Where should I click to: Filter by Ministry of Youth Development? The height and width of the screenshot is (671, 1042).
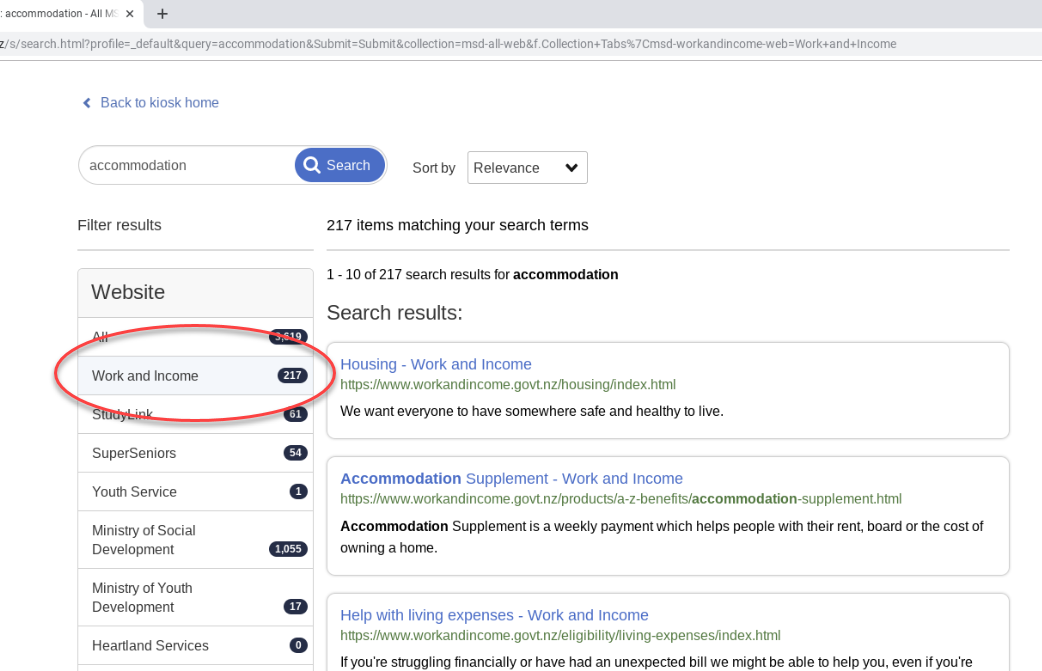pyautogui.click(x=195, y=597)
